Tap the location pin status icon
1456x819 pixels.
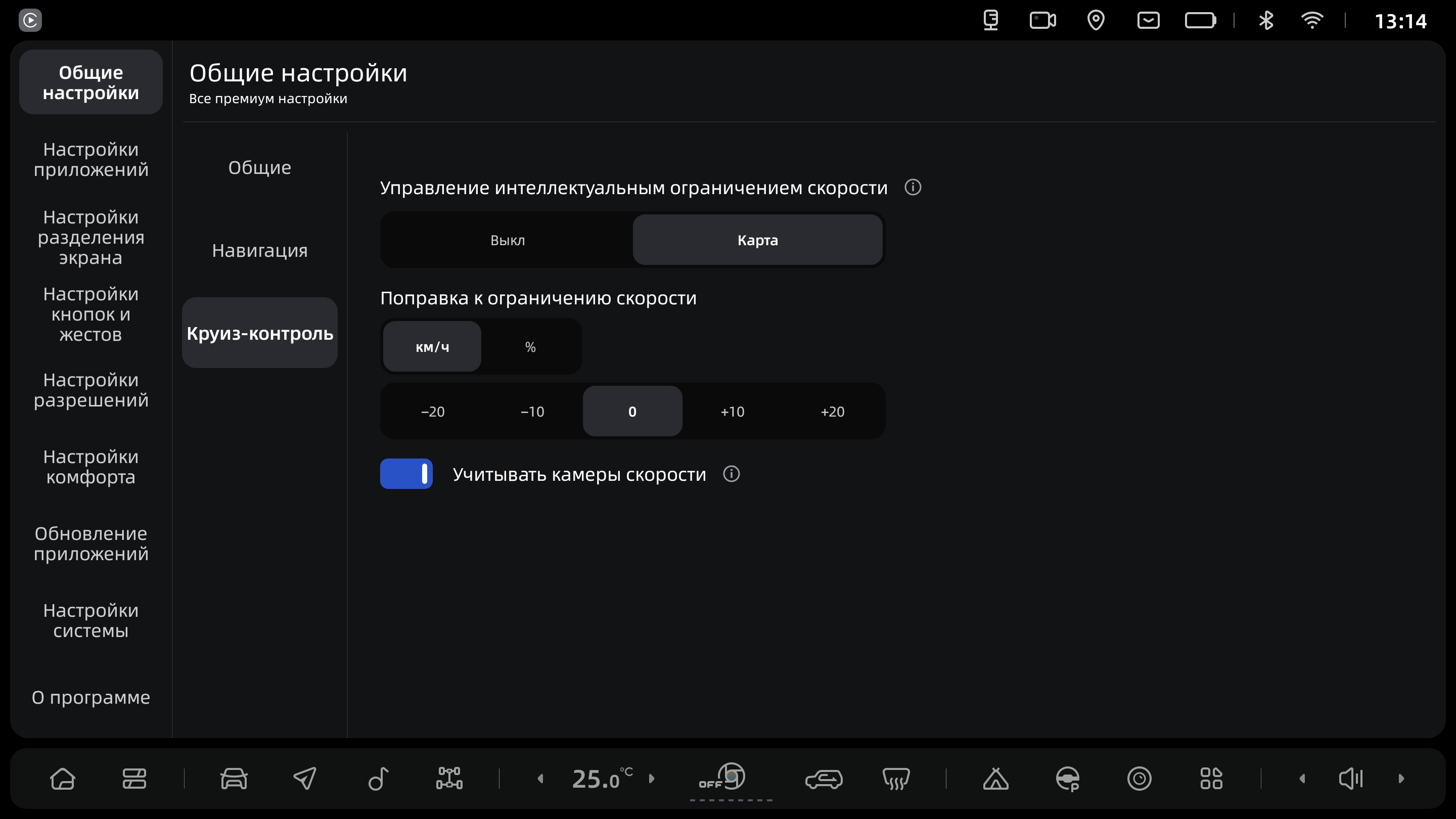point(1096,20)
